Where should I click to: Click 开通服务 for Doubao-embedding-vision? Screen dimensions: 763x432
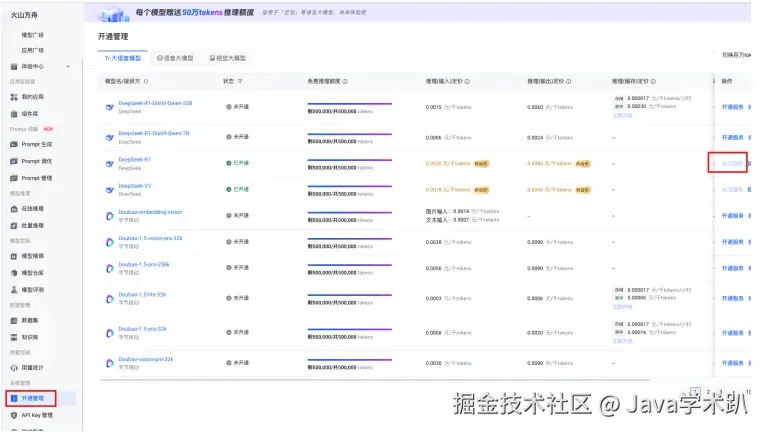coord(732,216)
